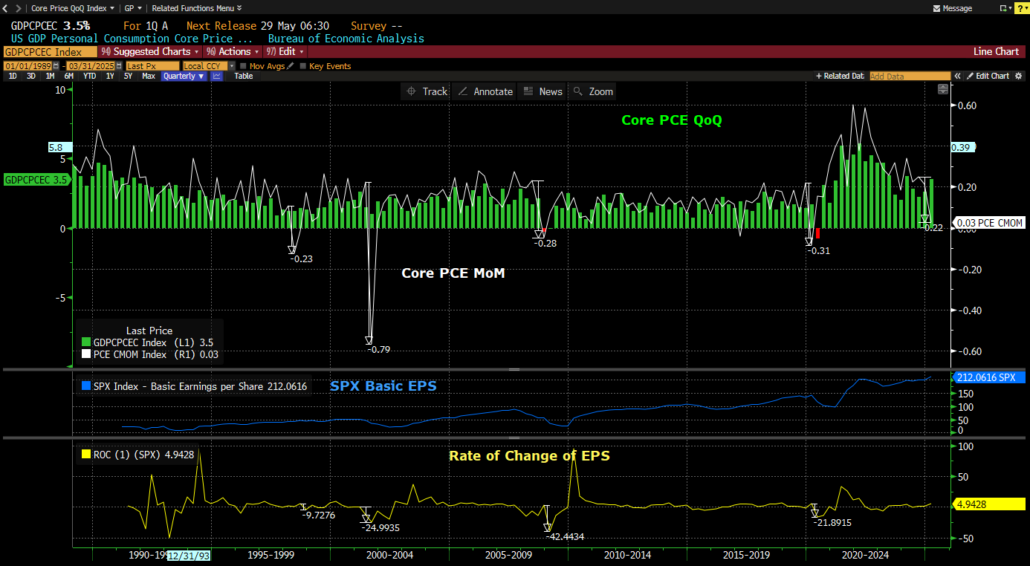Click the -42.4434 ROC low marker

coord(564,537)
